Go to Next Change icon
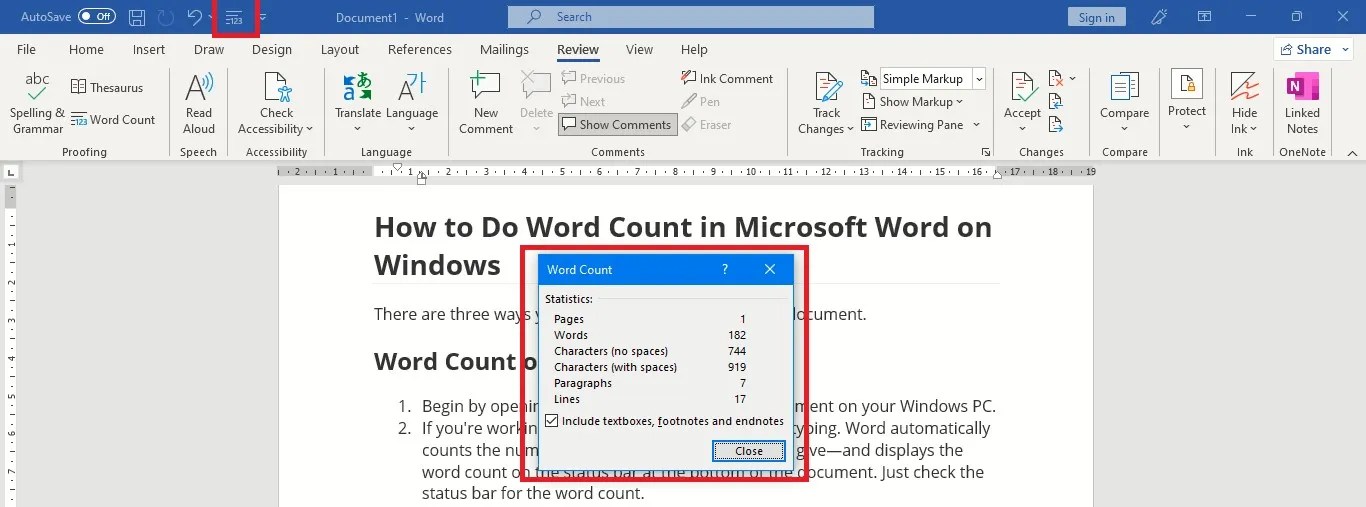This screenshot has height=507, width=1366. click(1056, 124)
